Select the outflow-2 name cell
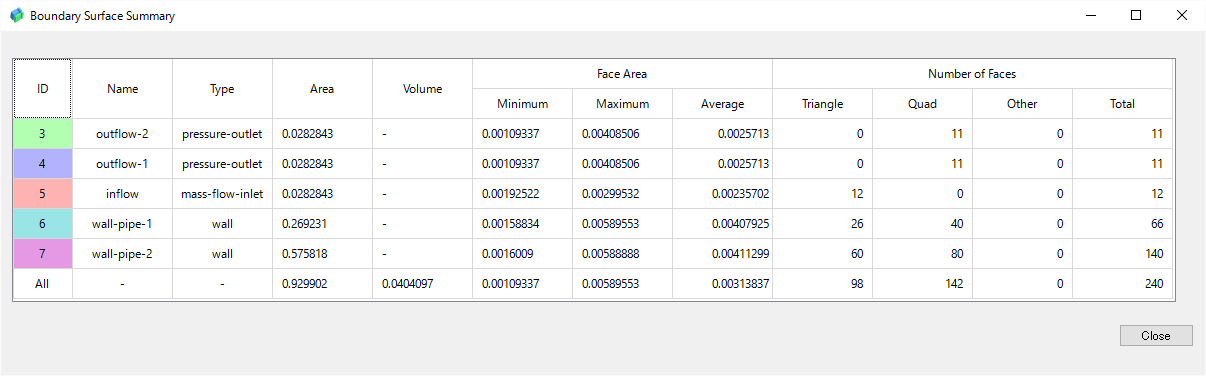Viewport: 1206px width, 376px height. pyautogui.click(x=122, y=134)
